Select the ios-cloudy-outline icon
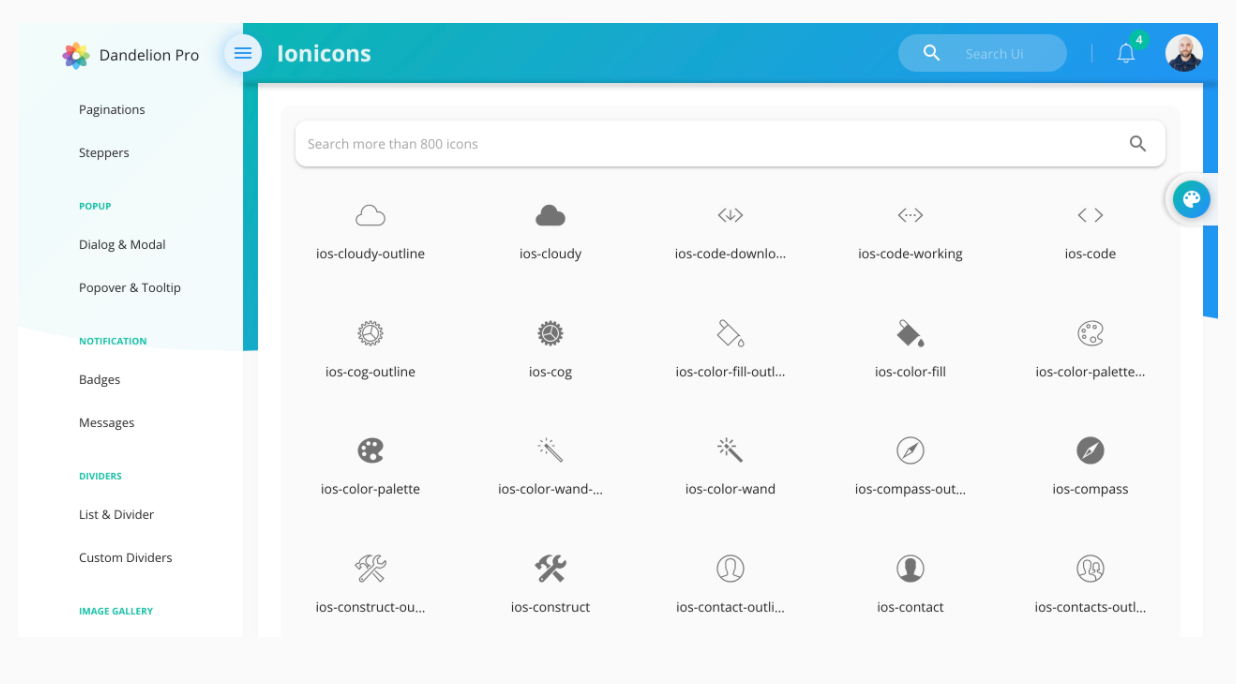 click(370, 216)
